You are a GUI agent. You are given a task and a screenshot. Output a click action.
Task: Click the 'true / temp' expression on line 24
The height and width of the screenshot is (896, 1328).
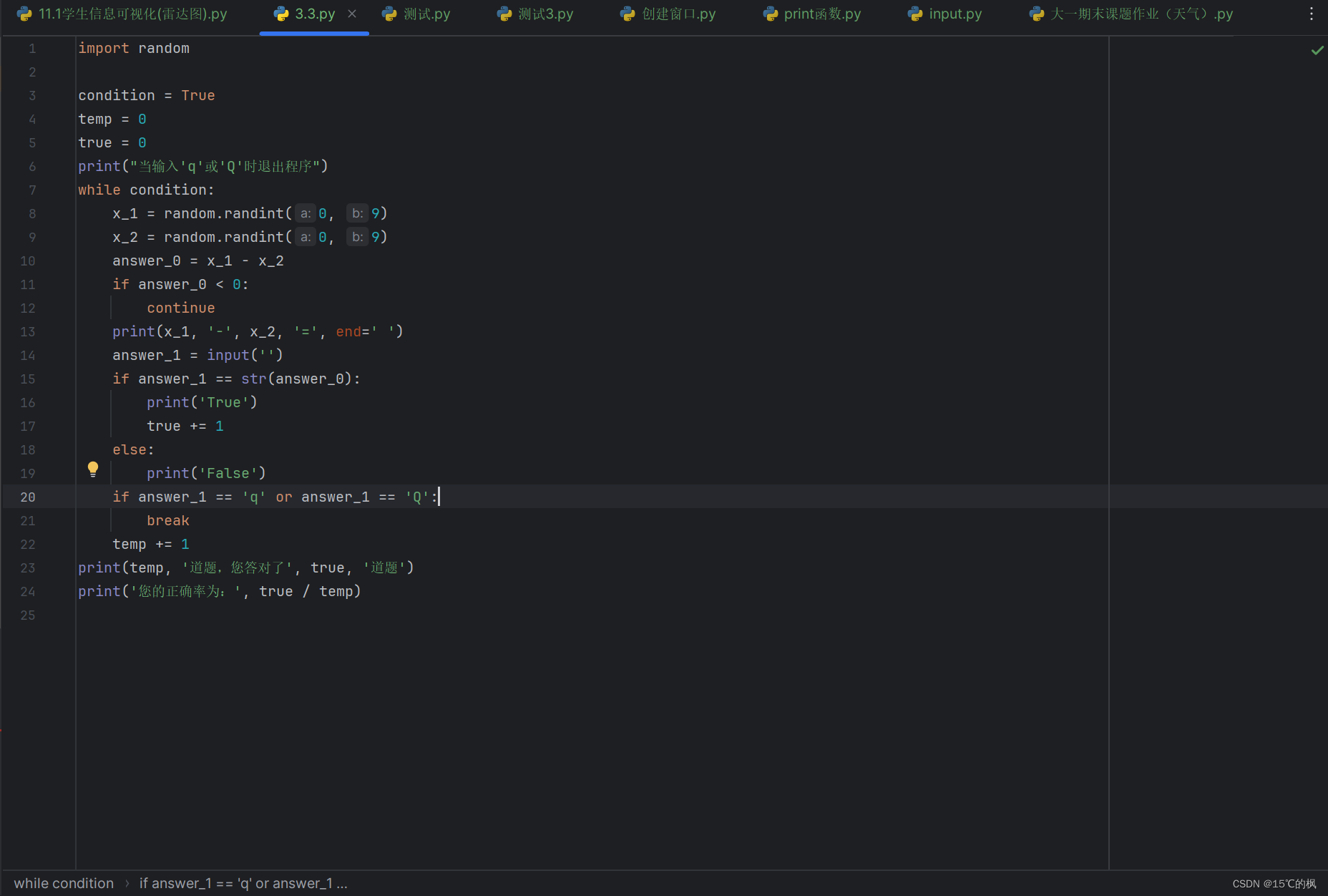coord(306,591)
